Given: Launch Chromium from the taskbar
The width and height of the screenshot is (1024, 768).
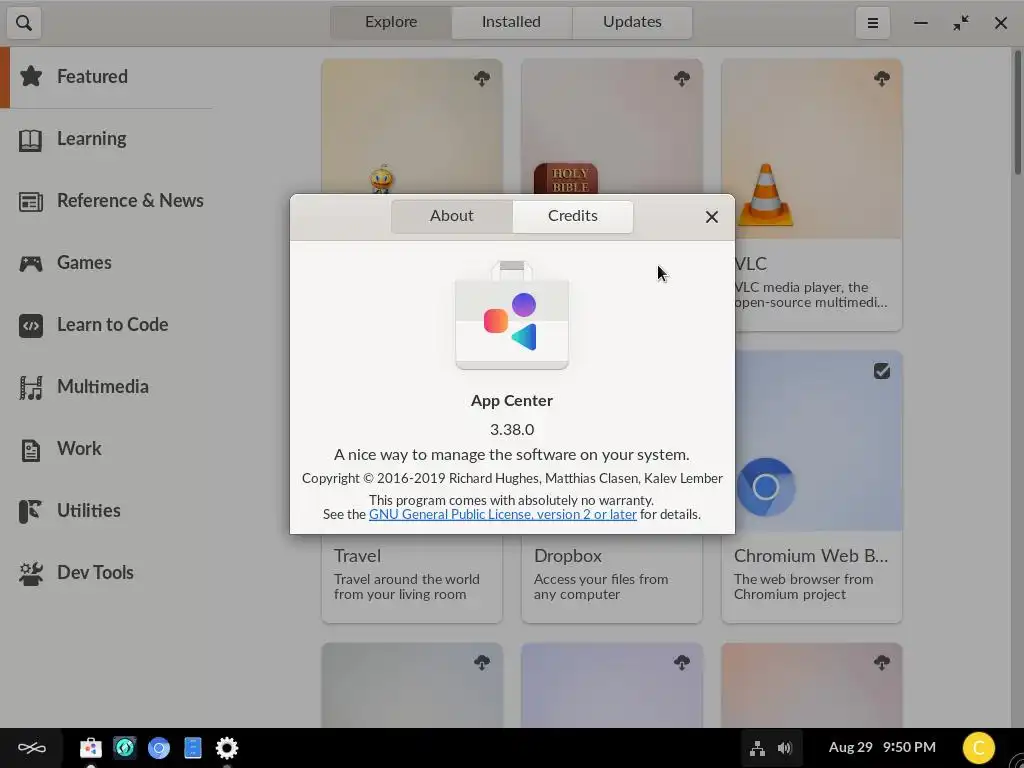Looking at the screenshot, I should [159, 748].
